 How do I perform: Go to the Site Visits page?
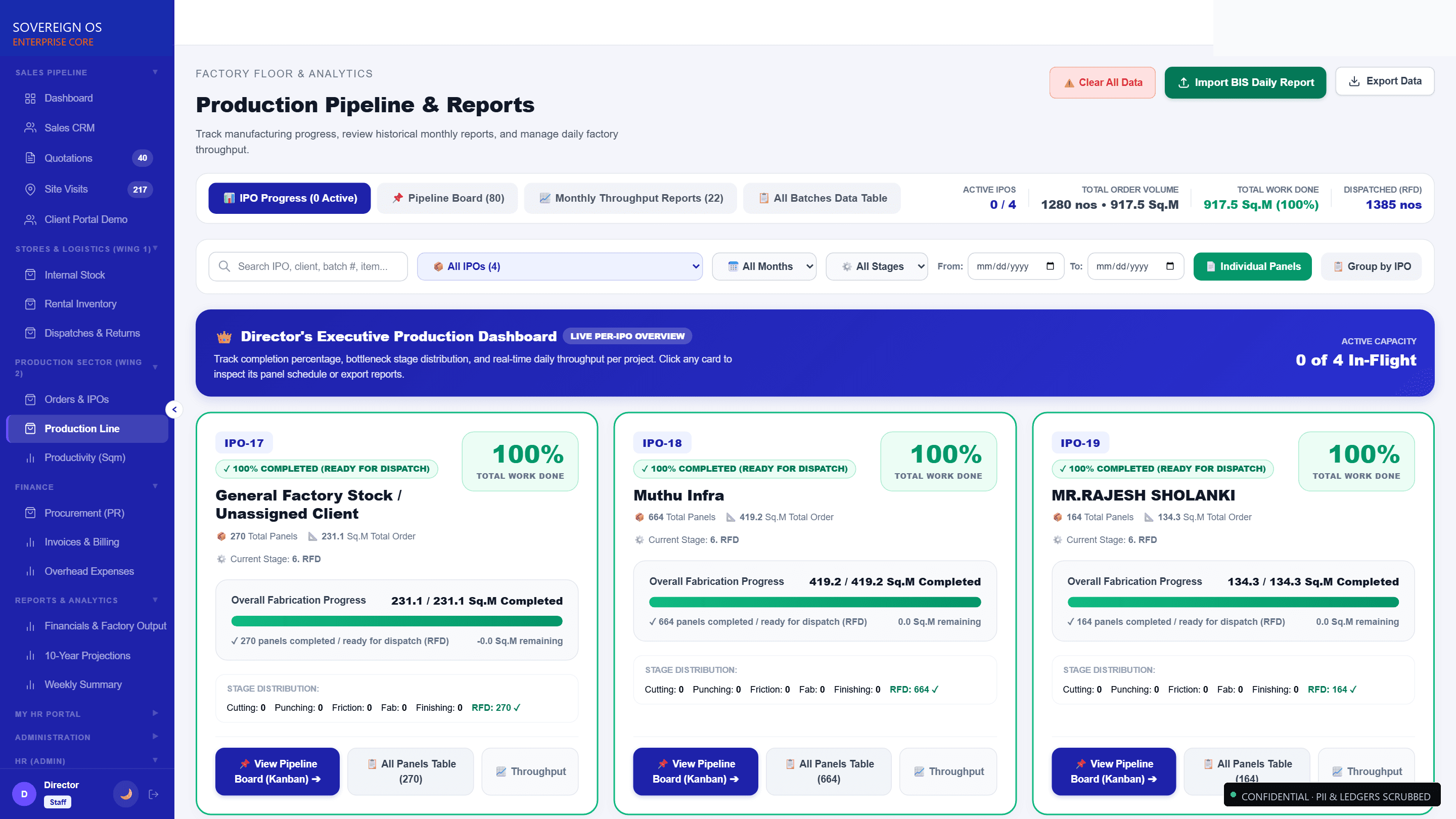(x=87, y=190)
